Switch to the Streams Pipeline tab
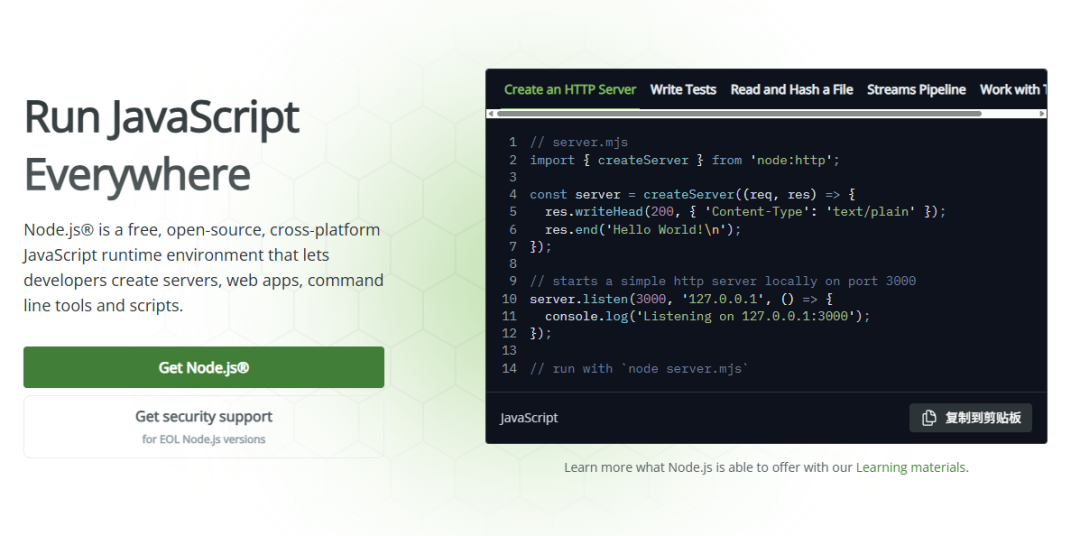The image size is (1080, 536). coord(916,90)
